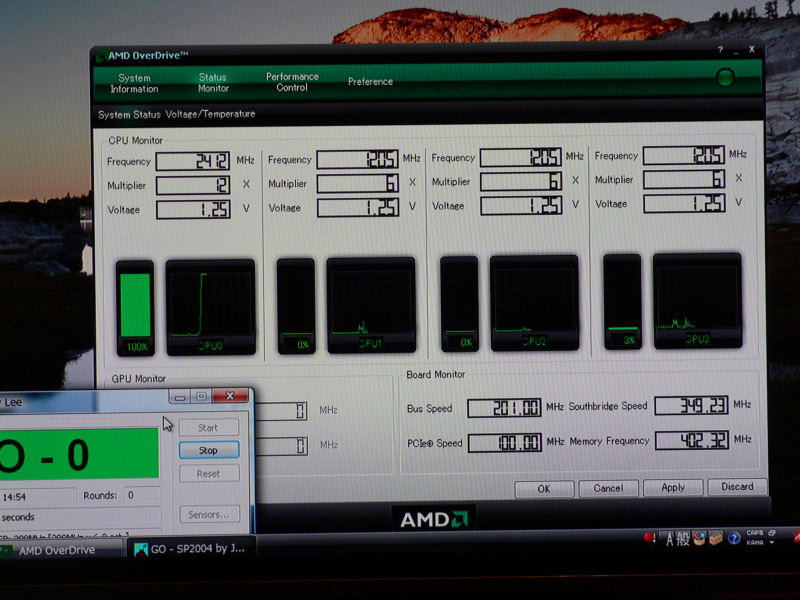Click the CPU1 0% usage bar
The height and width of the screenshot is (600, 800).
(x=296, y=306)
